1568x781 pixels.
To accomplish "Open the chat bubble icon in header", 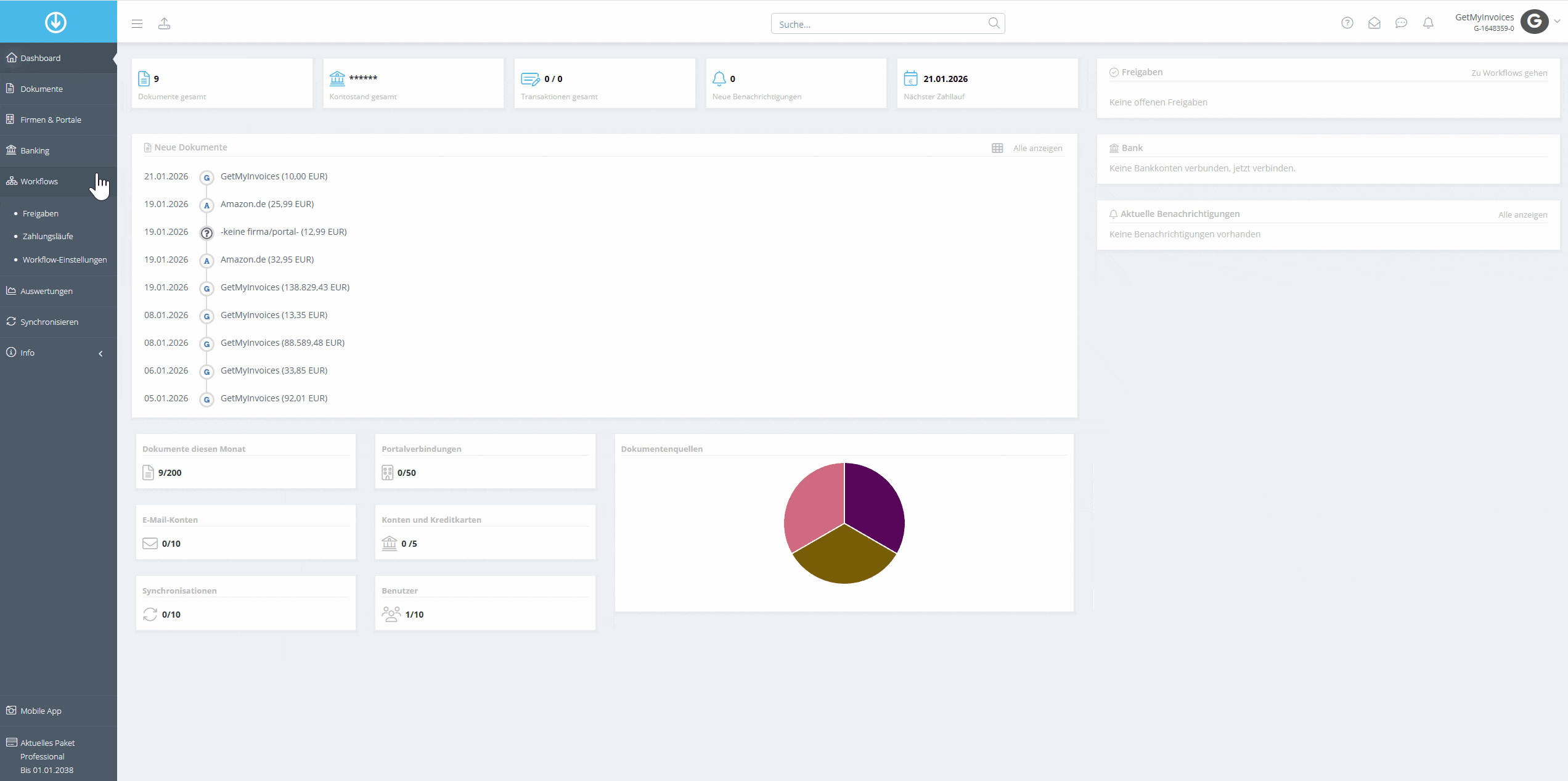I will (1401, 23).
